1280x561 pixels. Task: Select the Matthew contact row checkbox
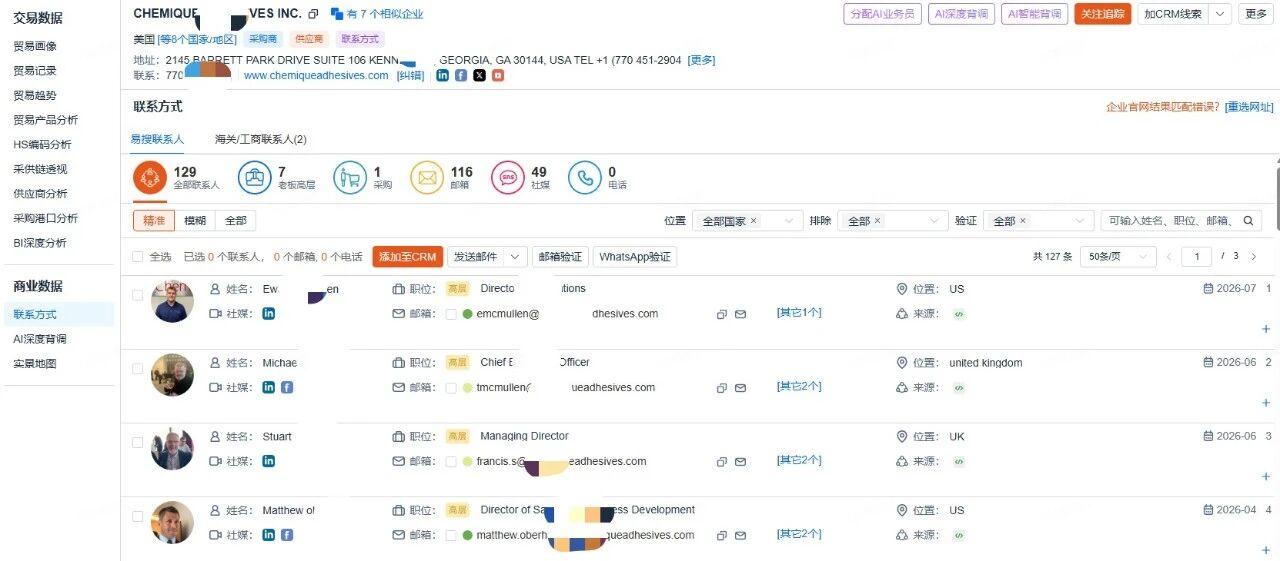click(138, 516)
